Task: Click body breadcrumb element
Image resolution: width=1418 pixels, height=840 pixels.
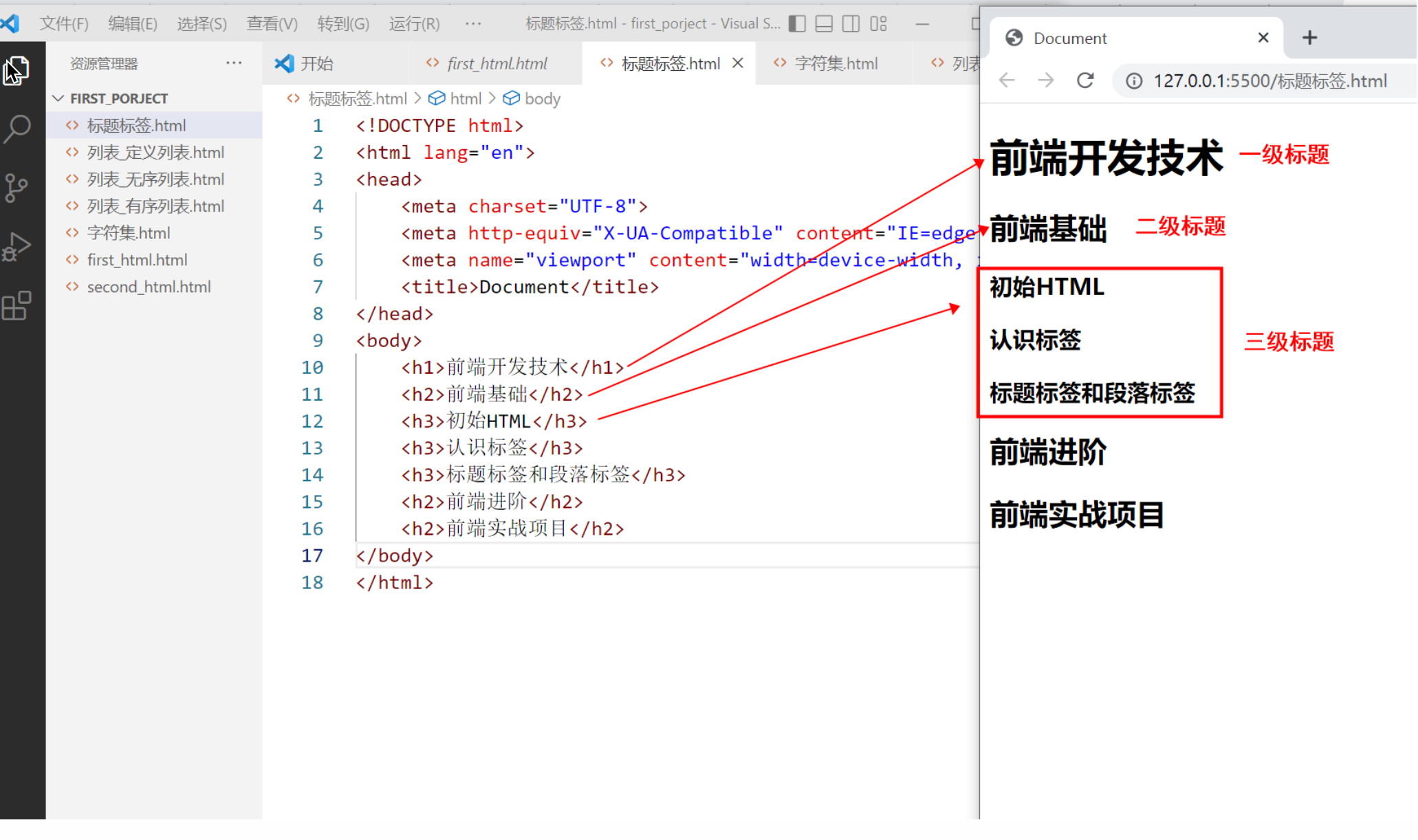Action: 543,99
